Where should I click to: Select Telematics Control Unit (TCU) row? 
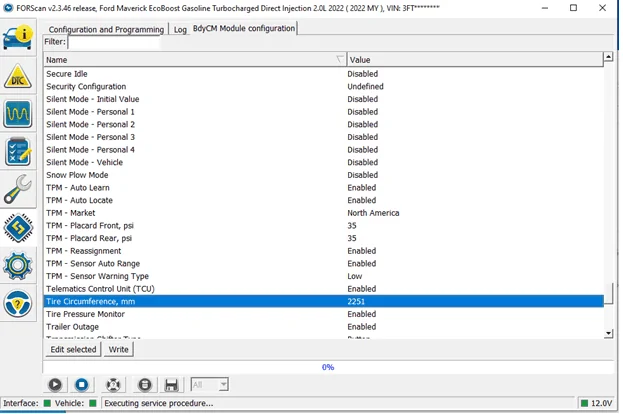(323, 289)
